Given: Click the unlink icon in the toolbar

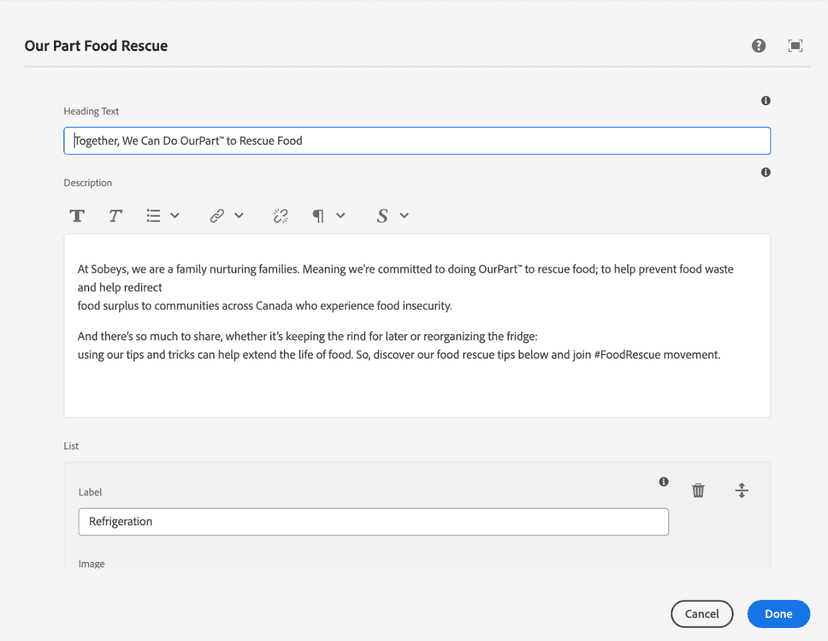Looking at the screenshot, I should 280,216.
